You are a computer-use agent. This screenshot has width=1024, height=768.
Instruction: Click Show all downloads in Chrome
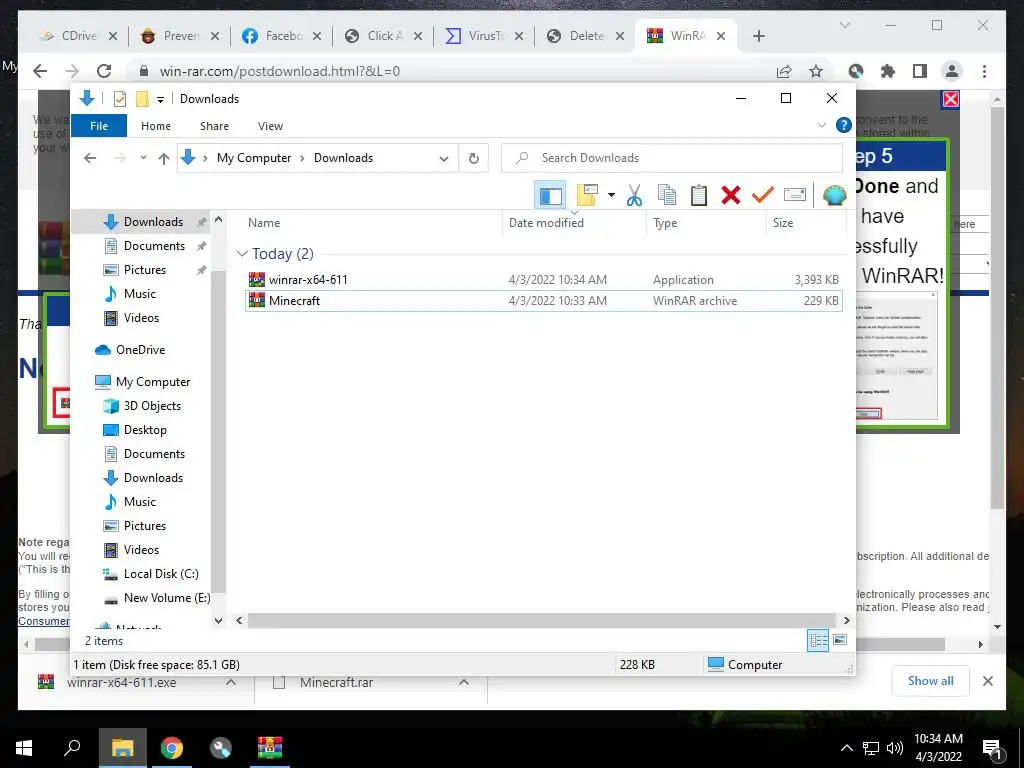[930, 681]
